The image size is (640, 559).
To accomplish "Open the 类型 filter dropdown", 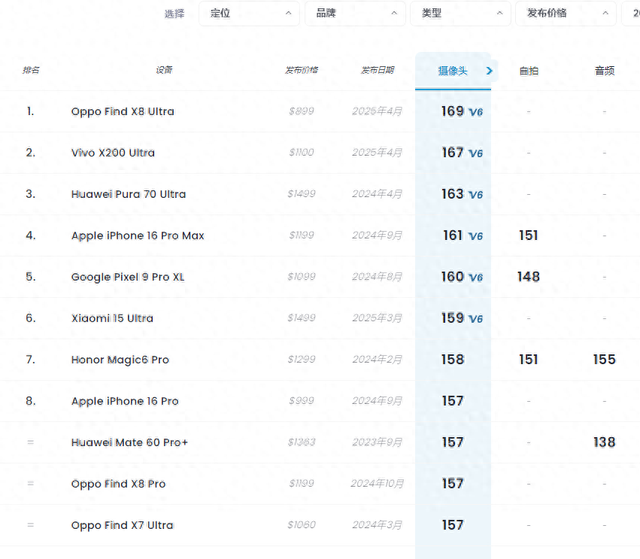I will tap(460, 13).
